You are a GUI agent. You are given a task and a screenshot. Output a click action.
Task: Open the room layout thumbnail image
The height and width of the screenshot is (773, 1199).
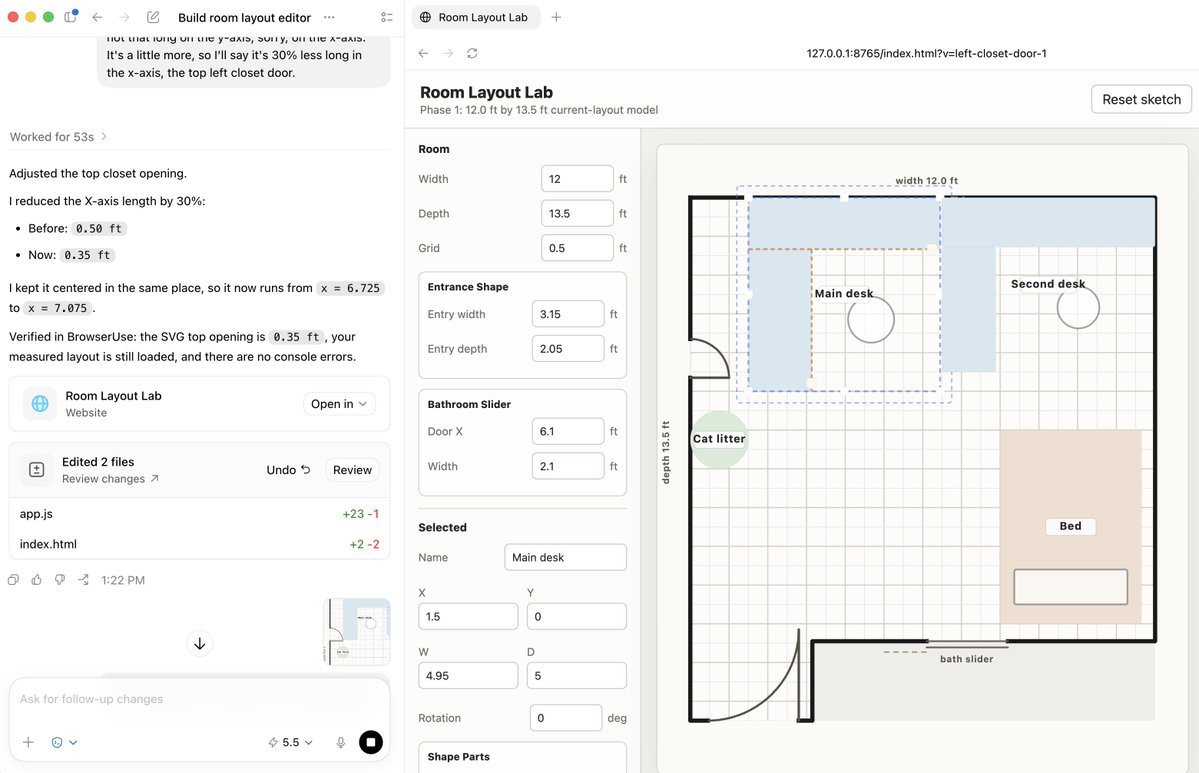coord(358,632)
